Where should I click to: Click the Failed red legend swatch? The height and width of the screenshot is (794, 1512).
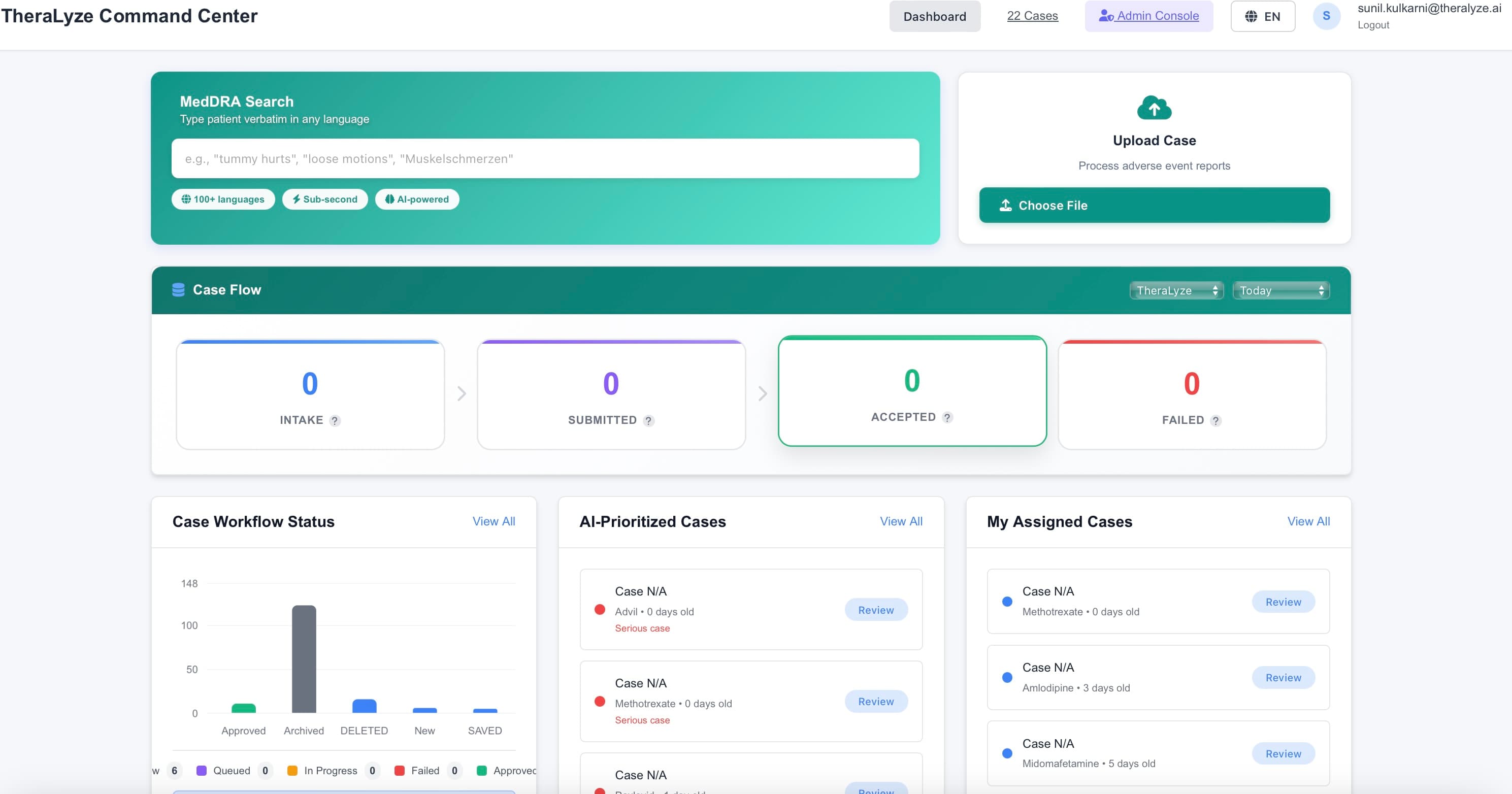[x=400, y=771]
